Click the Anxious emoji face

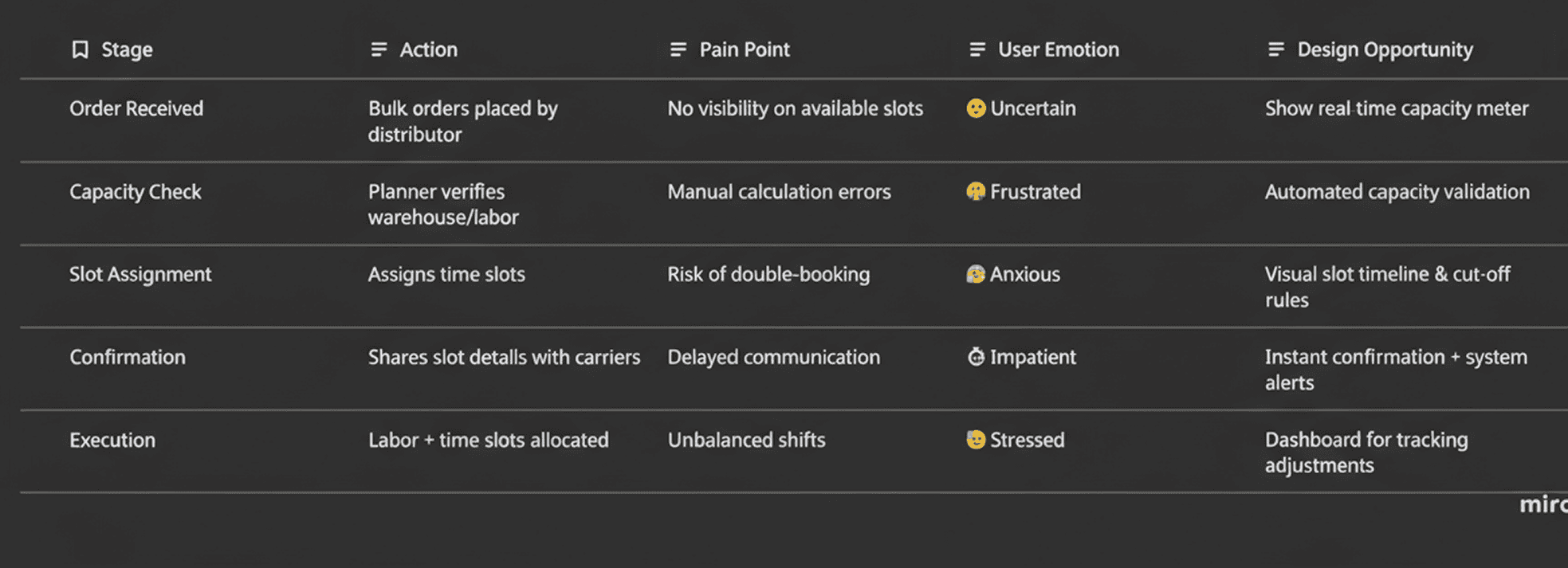(x=976, y=275)
